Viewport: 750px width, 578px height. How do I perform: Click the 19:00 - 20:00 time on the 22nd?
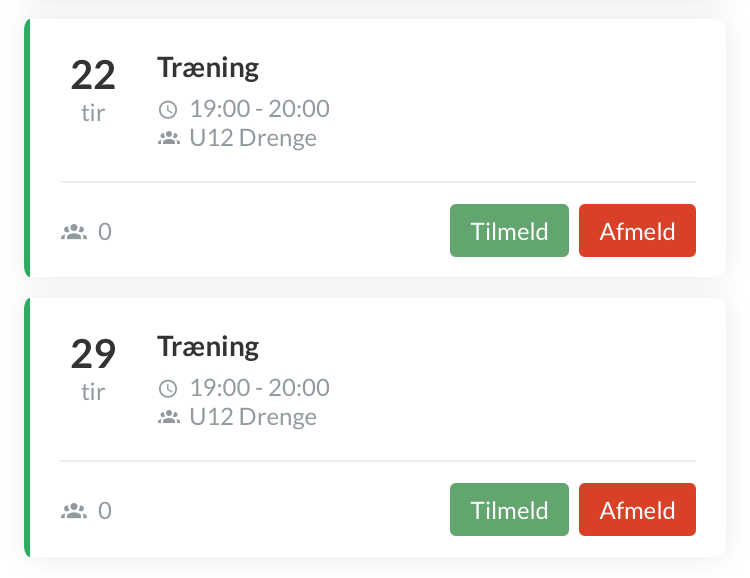coord(259,109)
